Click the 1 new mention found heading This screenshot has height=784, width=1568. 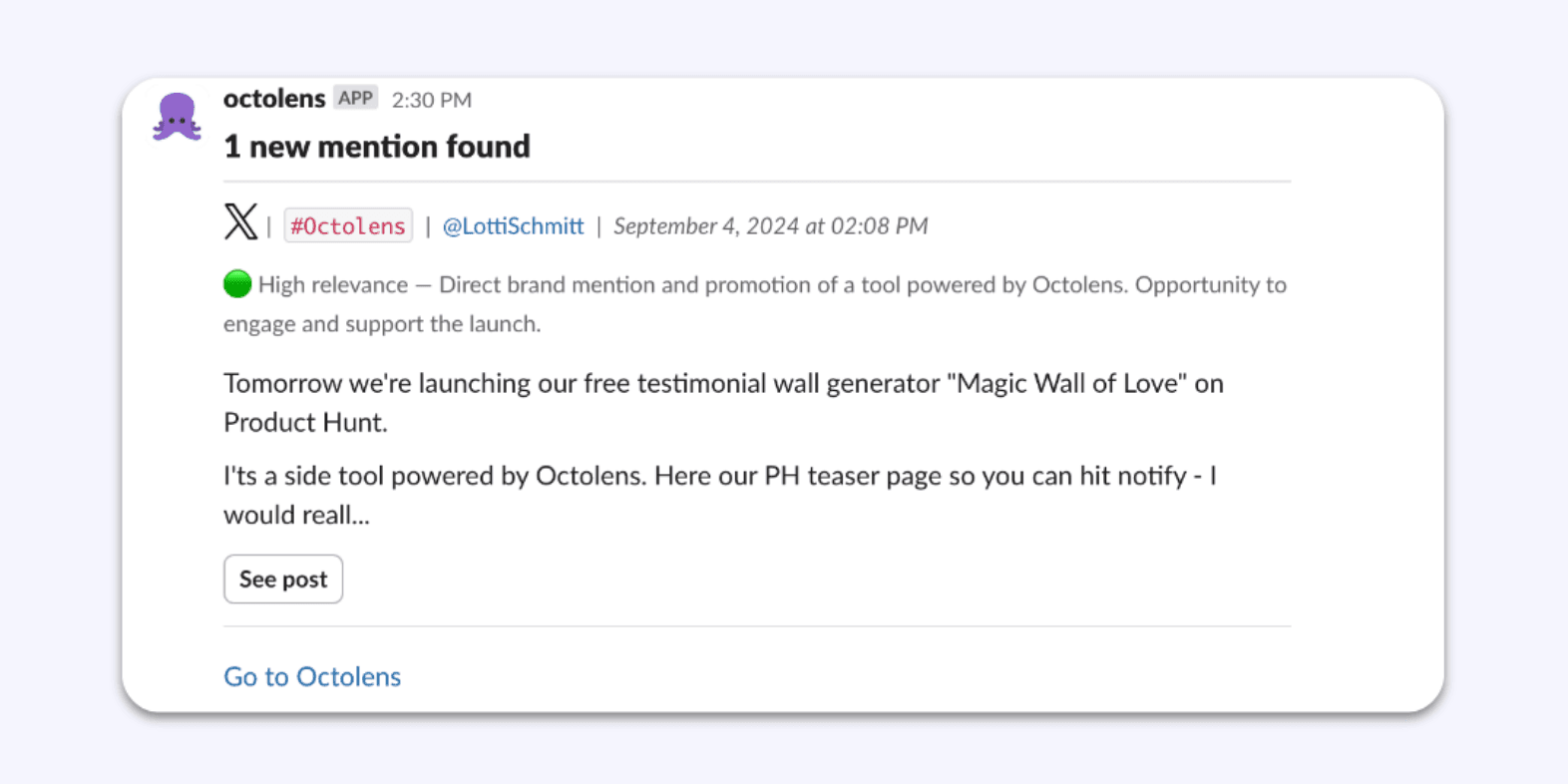(x=377, y=147)
